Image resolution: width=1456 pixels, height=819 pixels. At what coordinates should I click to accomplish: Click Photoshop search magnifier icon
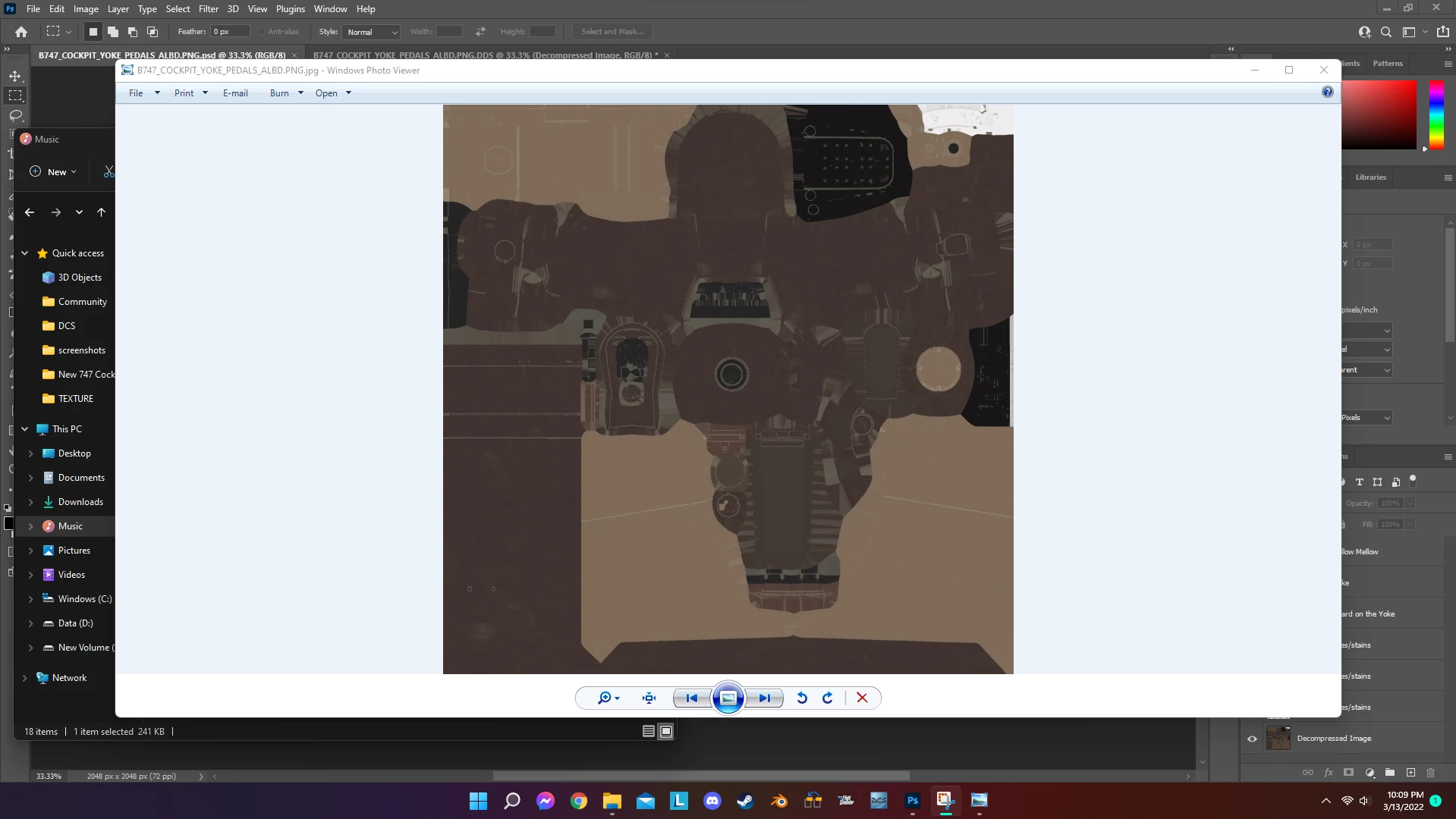pyautogui.click(x=1386, y=32)
